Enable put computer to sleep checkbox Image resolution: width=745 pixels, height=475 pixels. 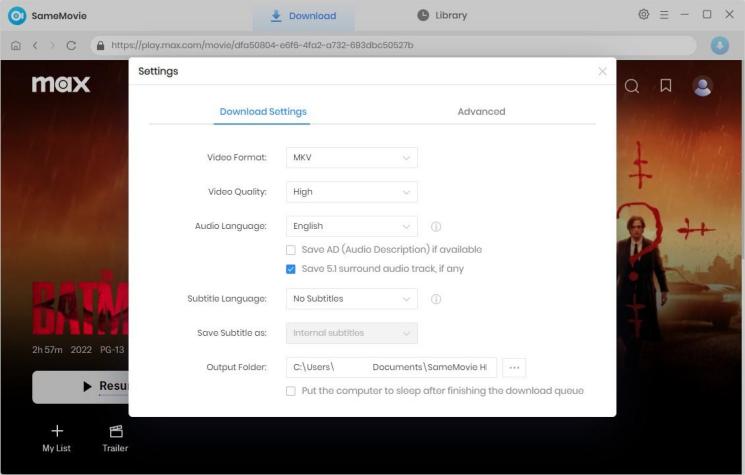pos(291,391)
